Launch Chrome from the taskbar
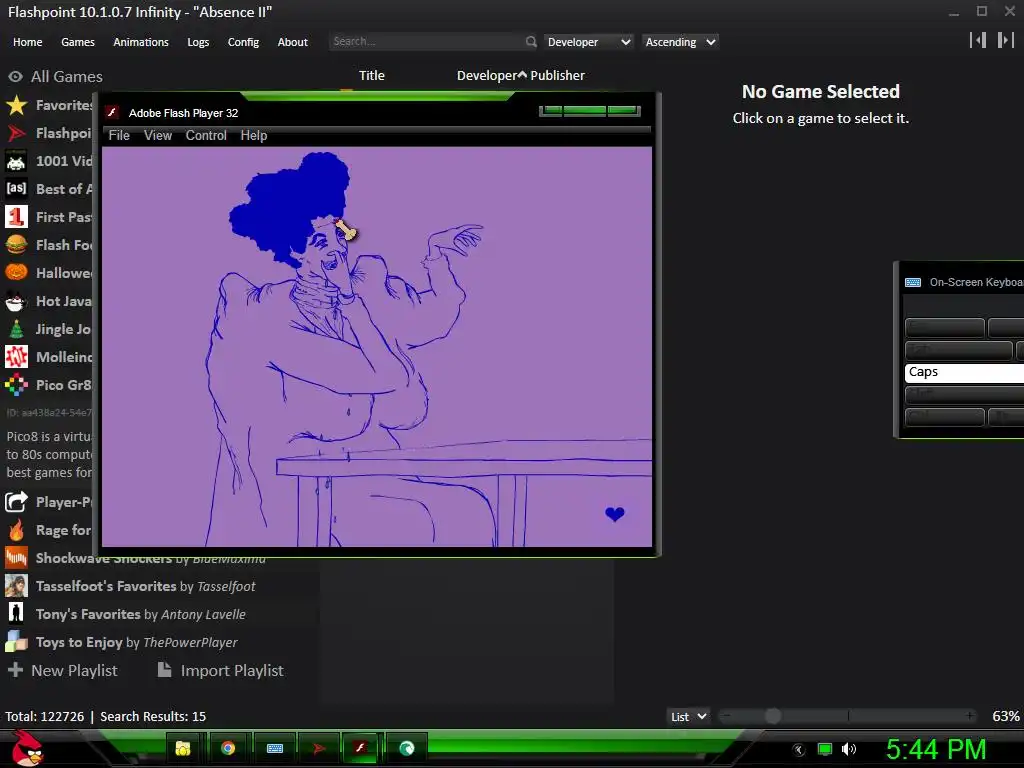Screen dimensions: 1024x768 click(x=228, y=748)
